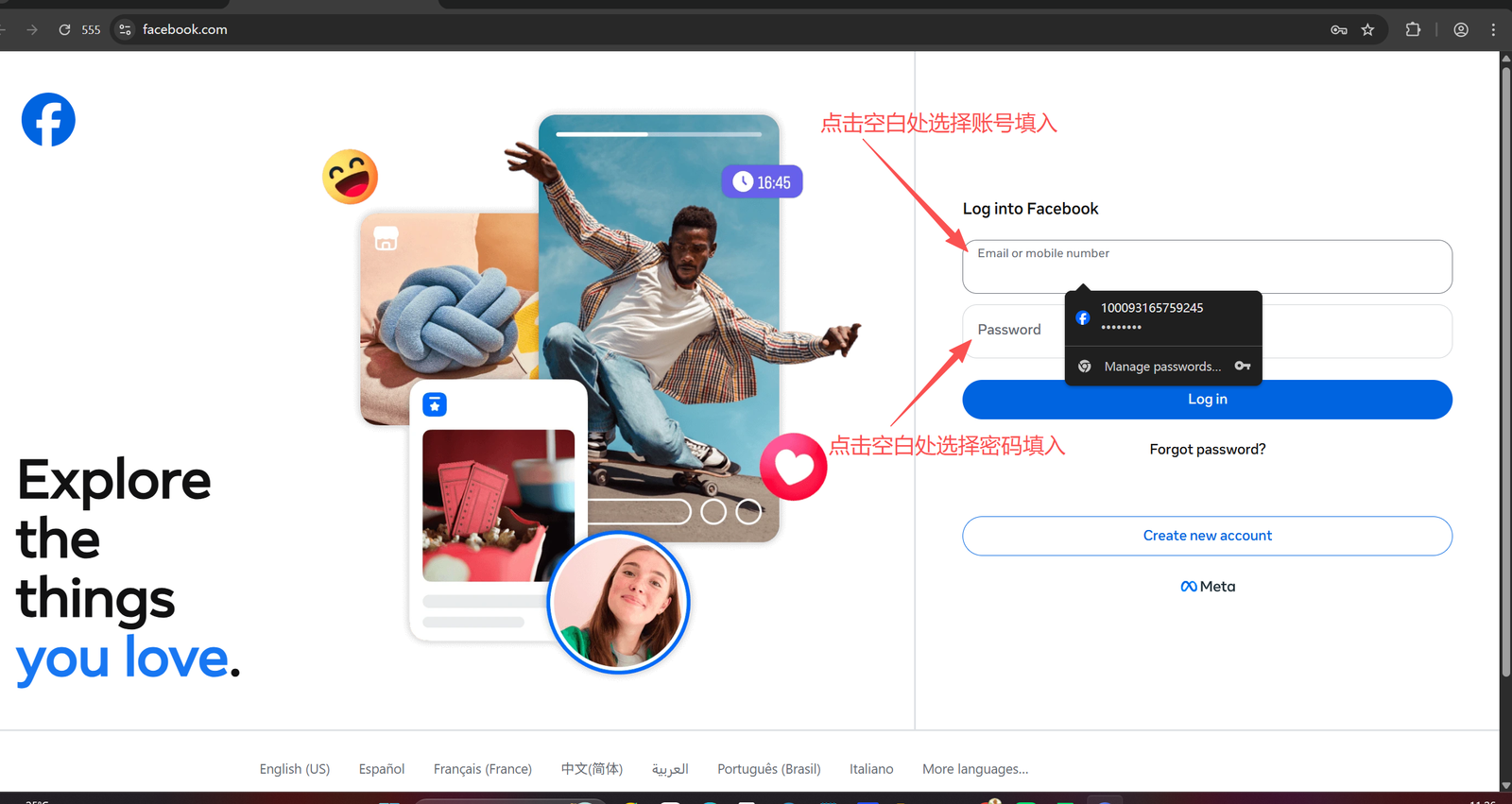
Task: Switch language to 中文(简体)
Action: click(x=592, y=769)
